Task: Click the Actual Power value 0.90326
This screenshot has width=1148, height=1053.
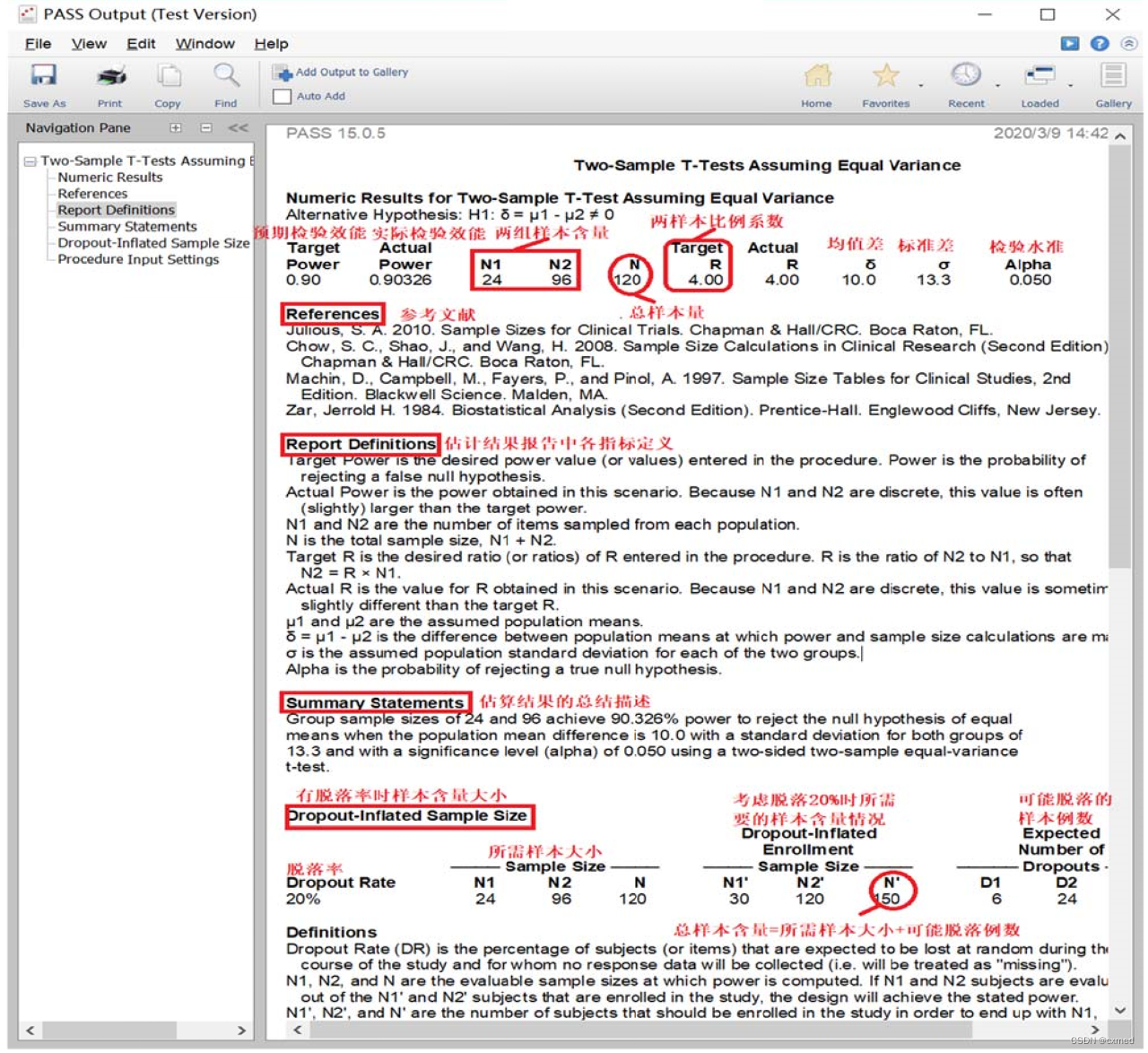Action: coord(400,280)
